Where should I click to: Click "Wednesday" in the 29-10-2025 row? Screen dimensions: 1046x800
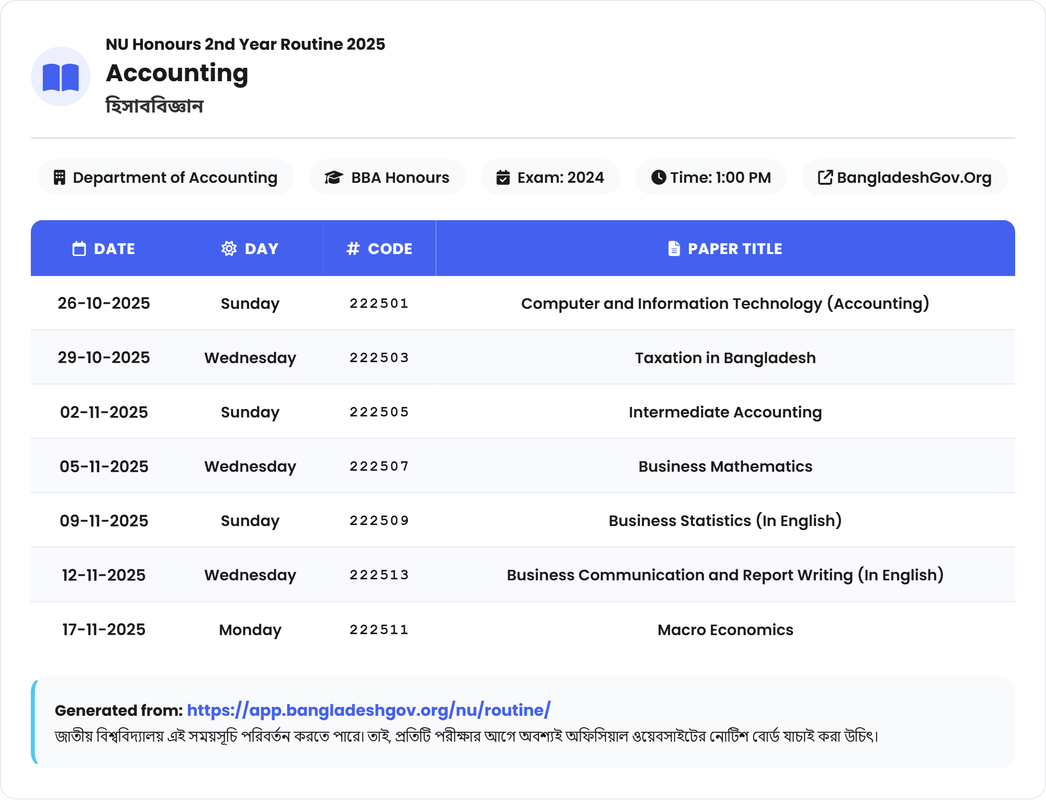pyautogui.click(x=250, y=358)
